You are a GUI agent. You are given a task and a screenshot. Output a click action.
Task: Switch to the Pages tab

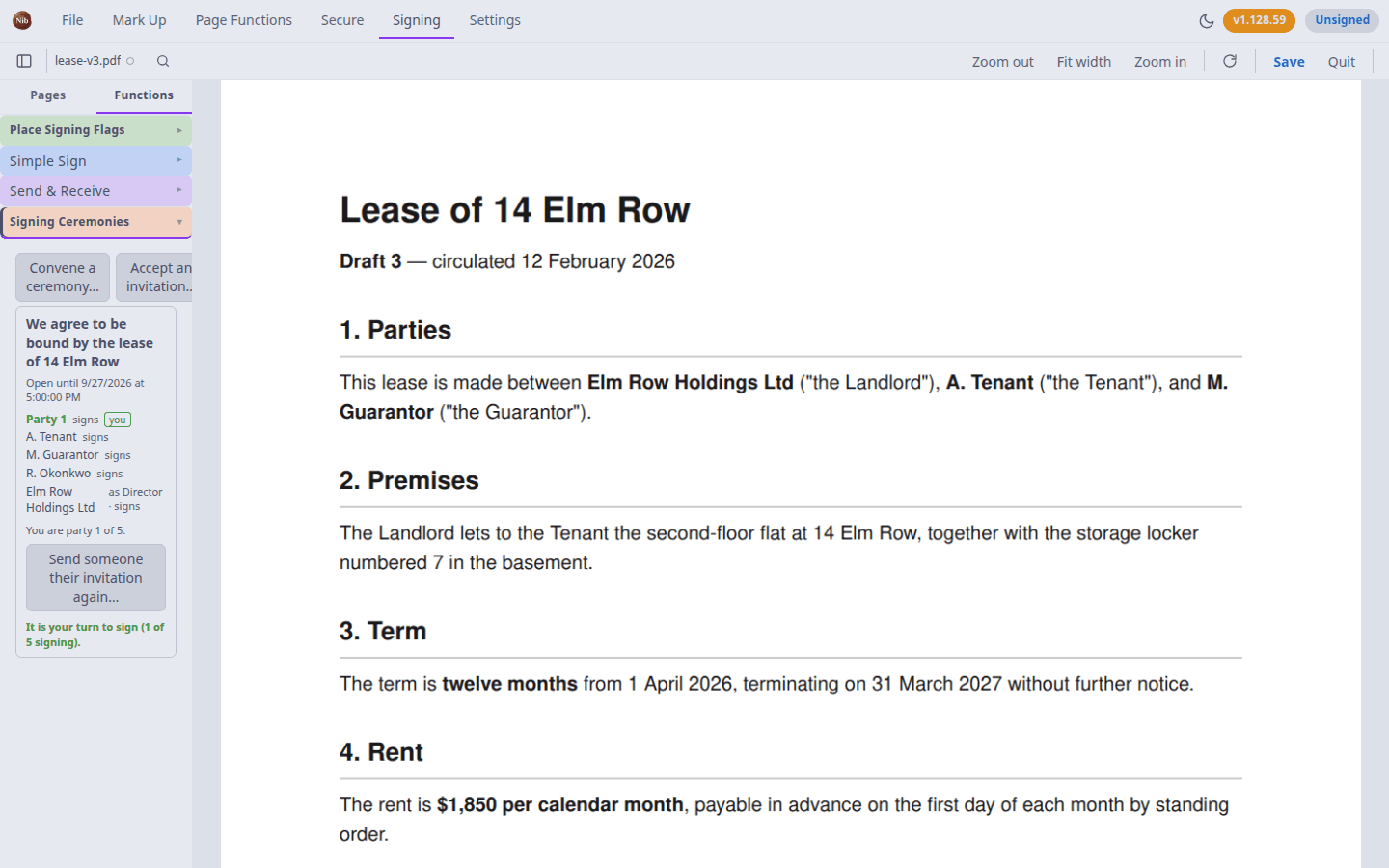[48, 95]
